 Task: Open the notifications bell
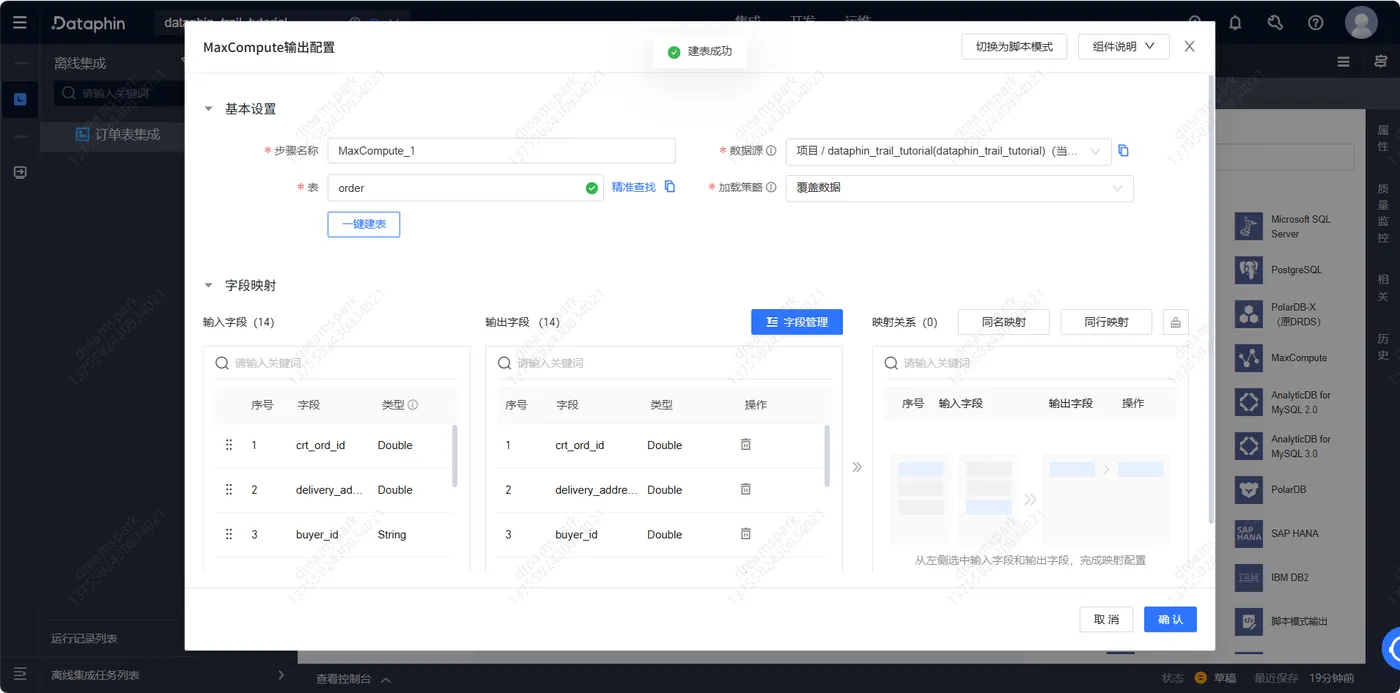click(x=1235, y=23)
